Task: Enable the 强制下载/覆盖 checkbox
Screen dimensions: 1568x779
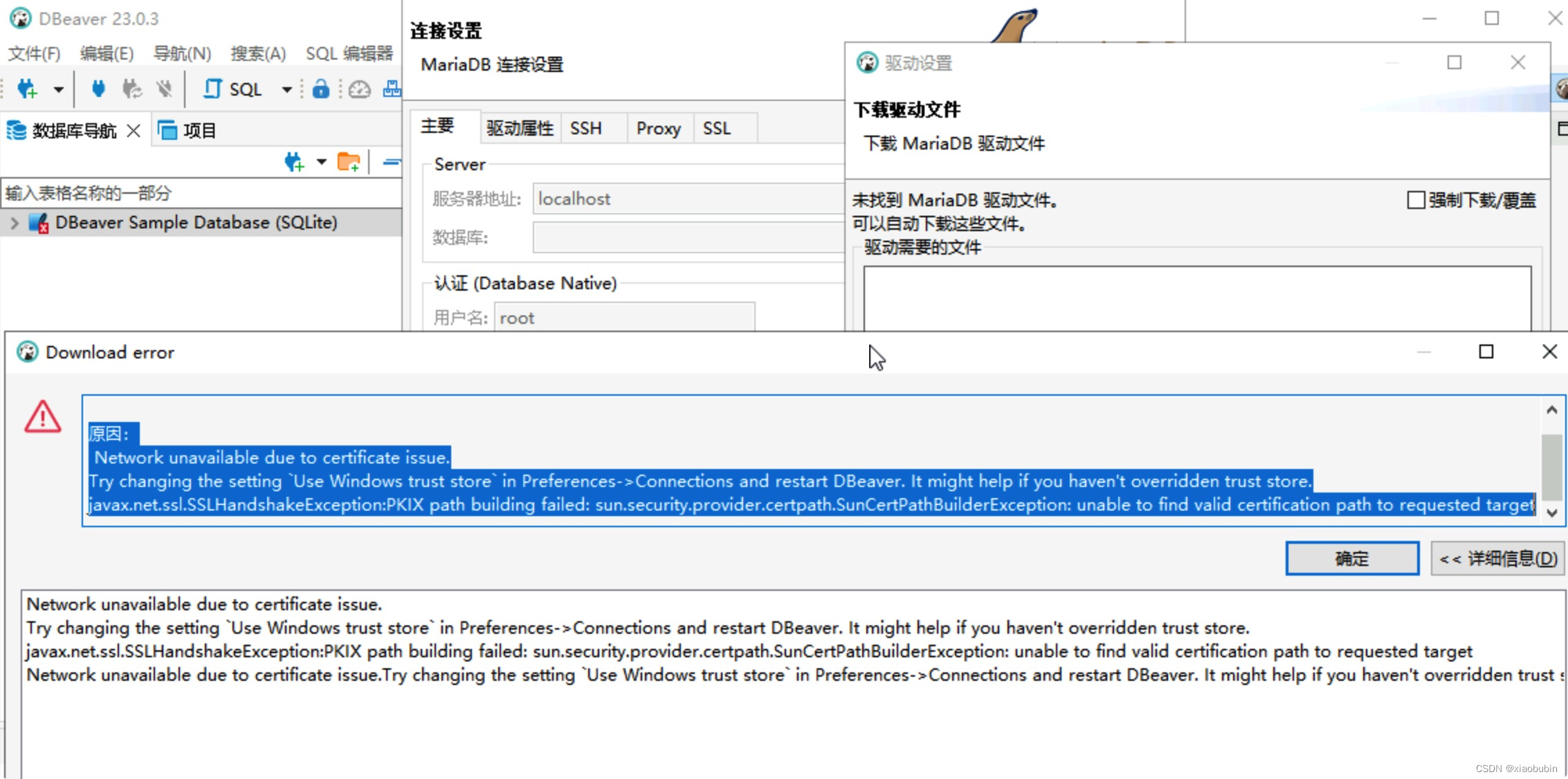Action: pyautogui.click(x=1416, y=200)
